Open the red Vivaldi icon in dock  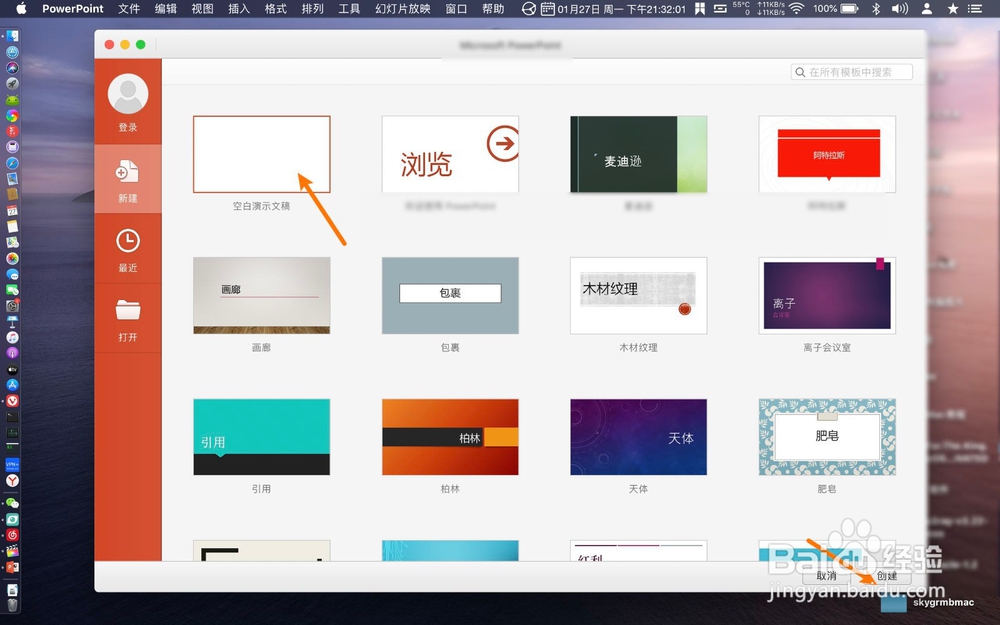coord(12,401)
